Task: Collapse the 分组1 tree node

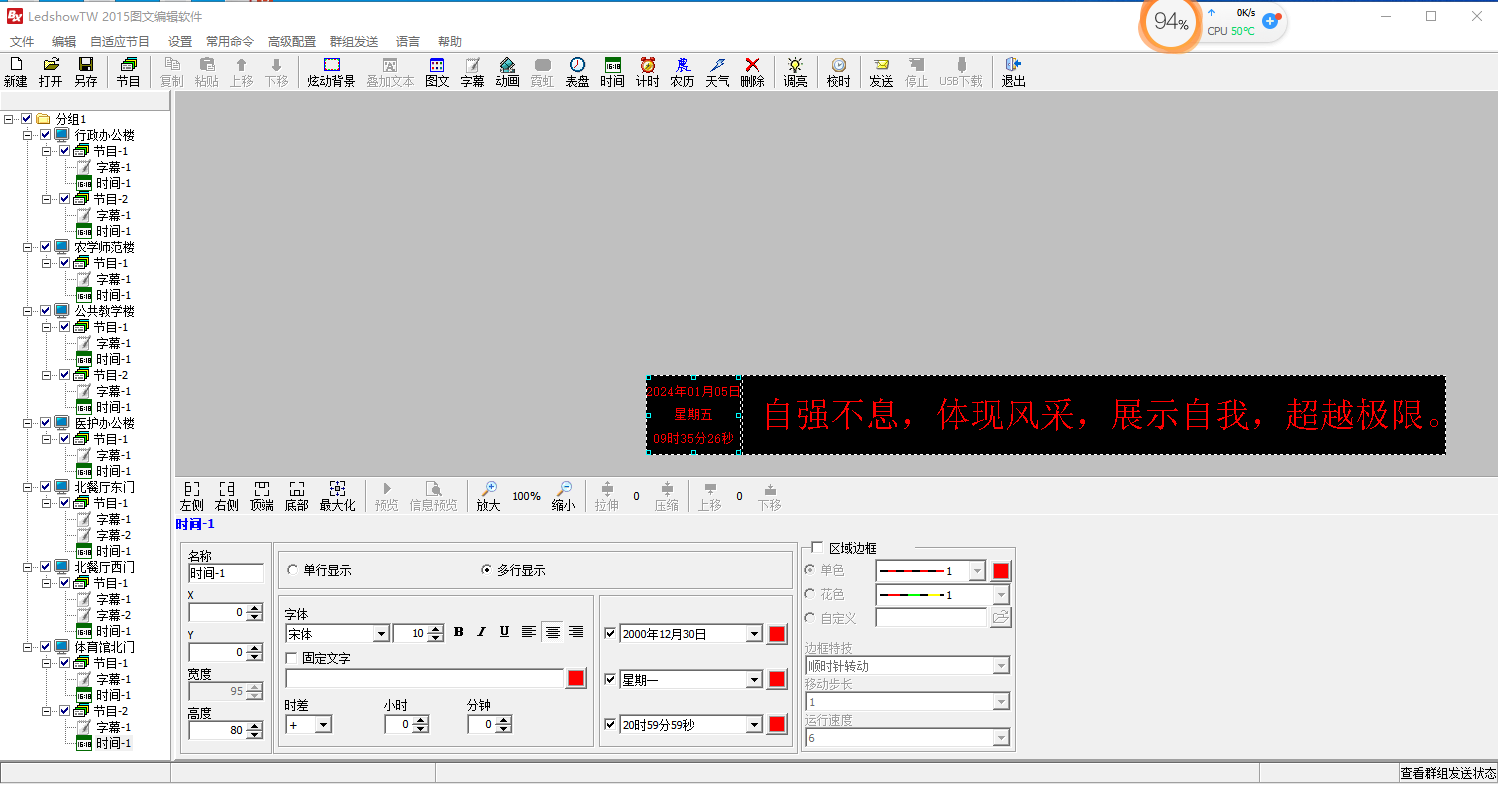Action: (x=9, y=118)
